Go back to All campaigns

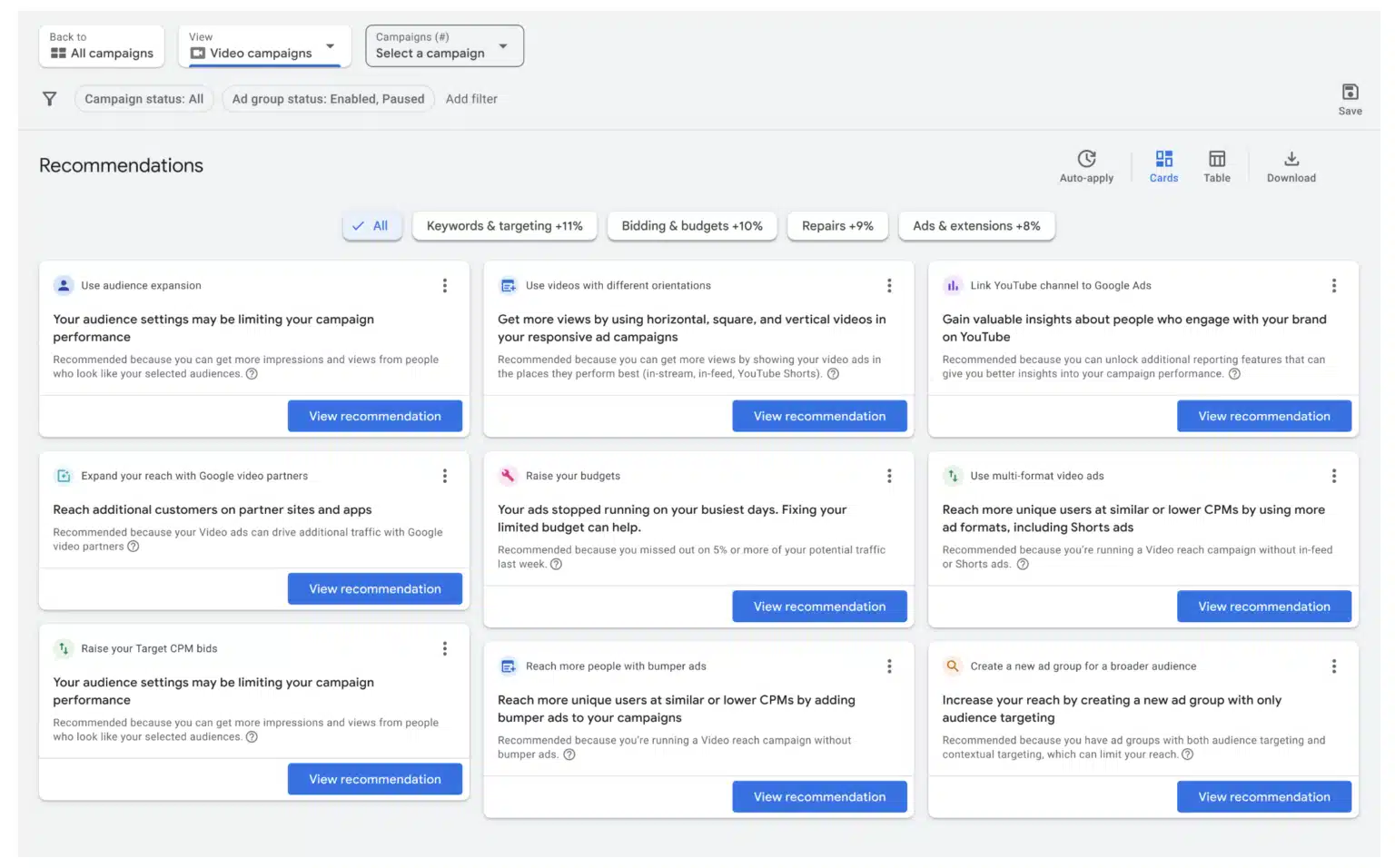coord(102,46)
